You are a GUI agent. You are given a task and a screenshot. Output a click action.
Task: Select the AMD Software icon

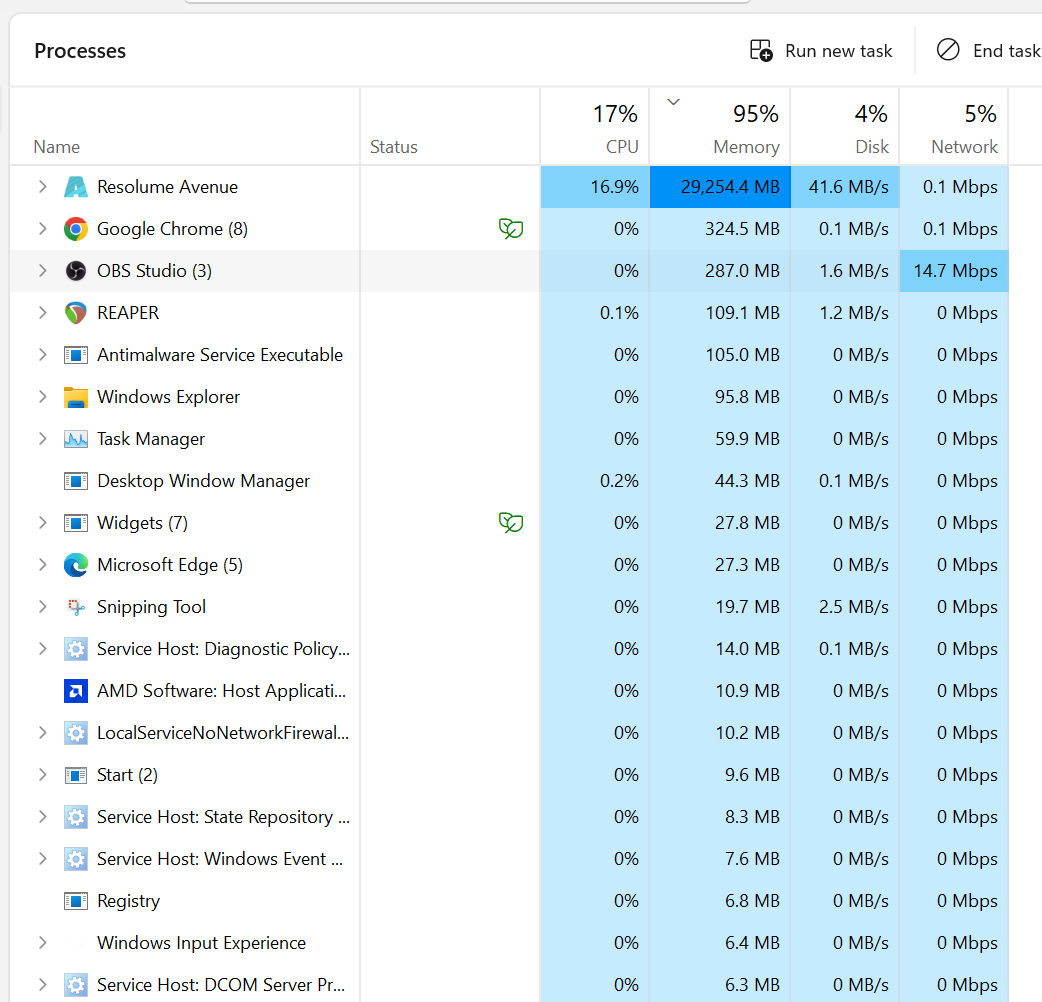click(x=76, y=691)
